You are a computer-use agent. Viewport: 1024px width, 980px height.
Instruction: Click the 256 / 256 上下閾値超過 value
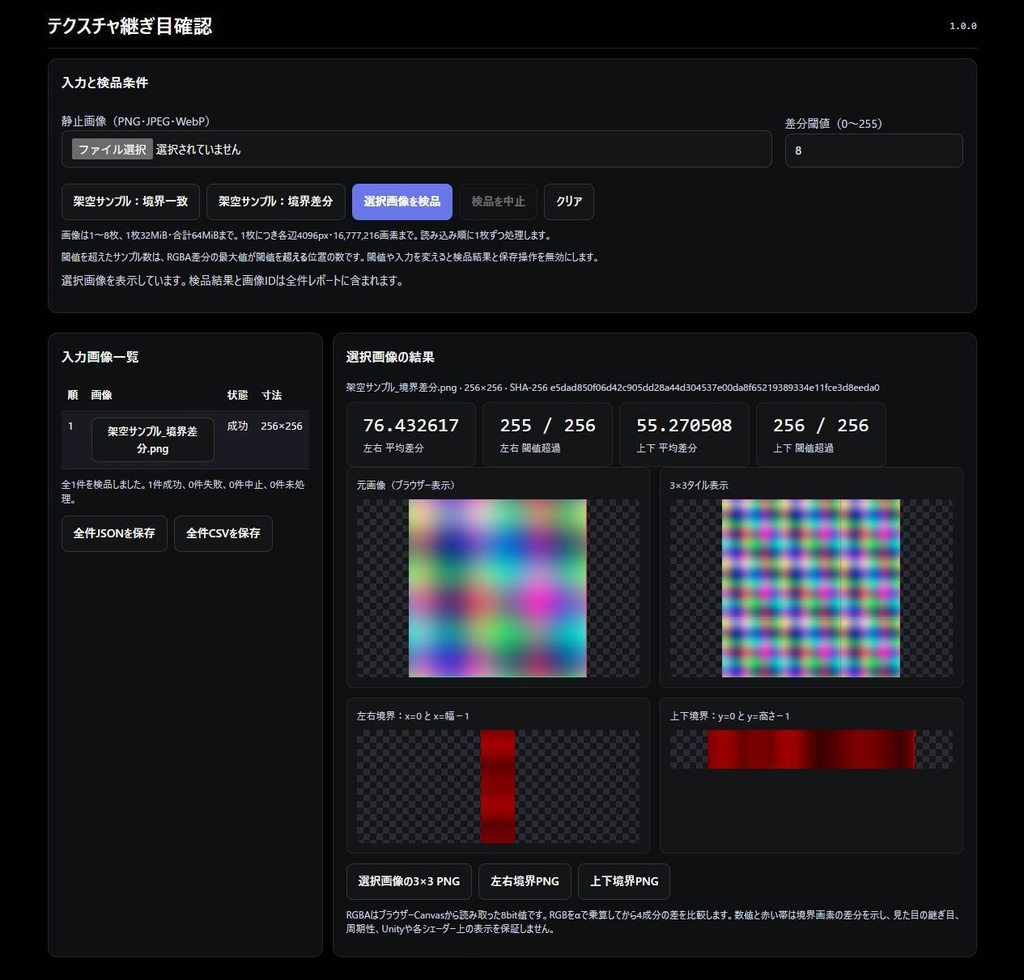click(821, 426)
